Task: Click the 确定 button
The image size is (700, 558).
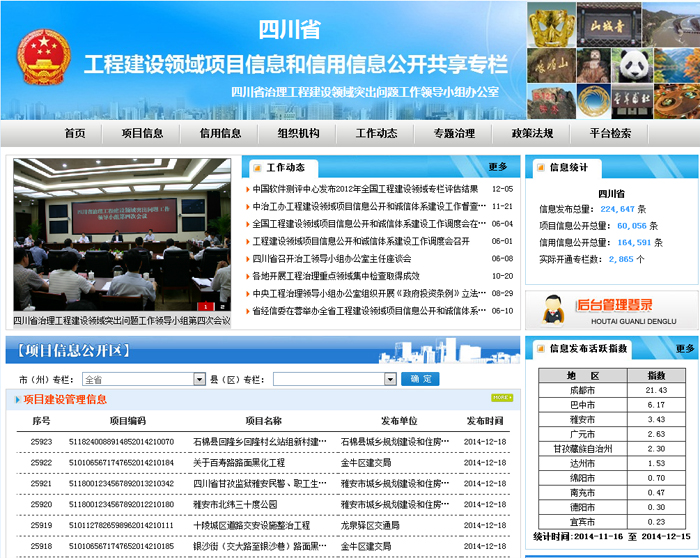Action: click(420, 379)
